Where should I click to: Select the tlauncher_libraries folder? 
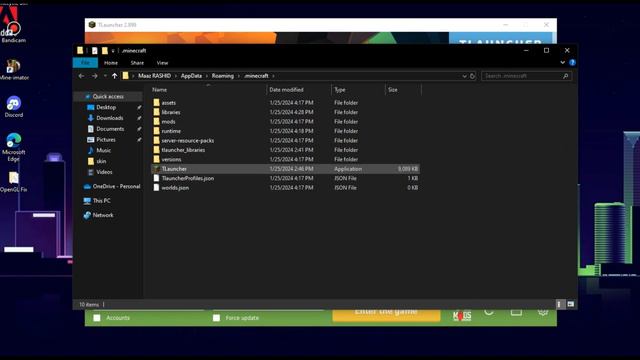pos(285,150)
